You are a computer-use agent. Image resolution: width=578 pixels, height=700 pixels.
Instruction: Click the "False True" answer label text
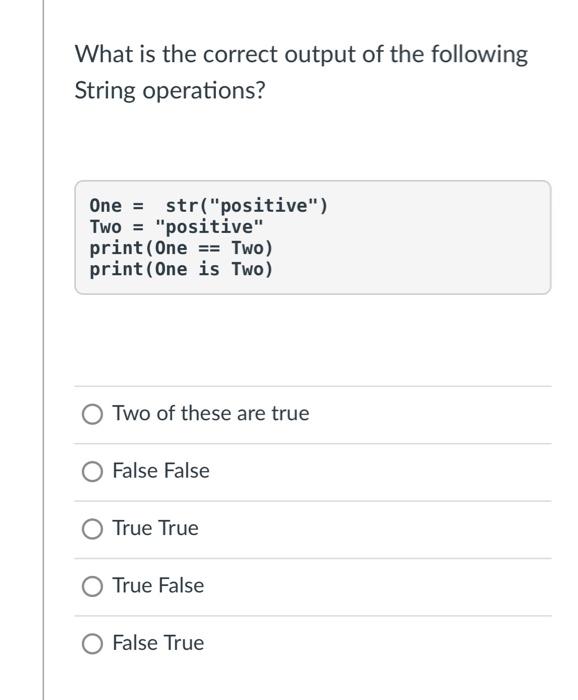tap(158, 643)
